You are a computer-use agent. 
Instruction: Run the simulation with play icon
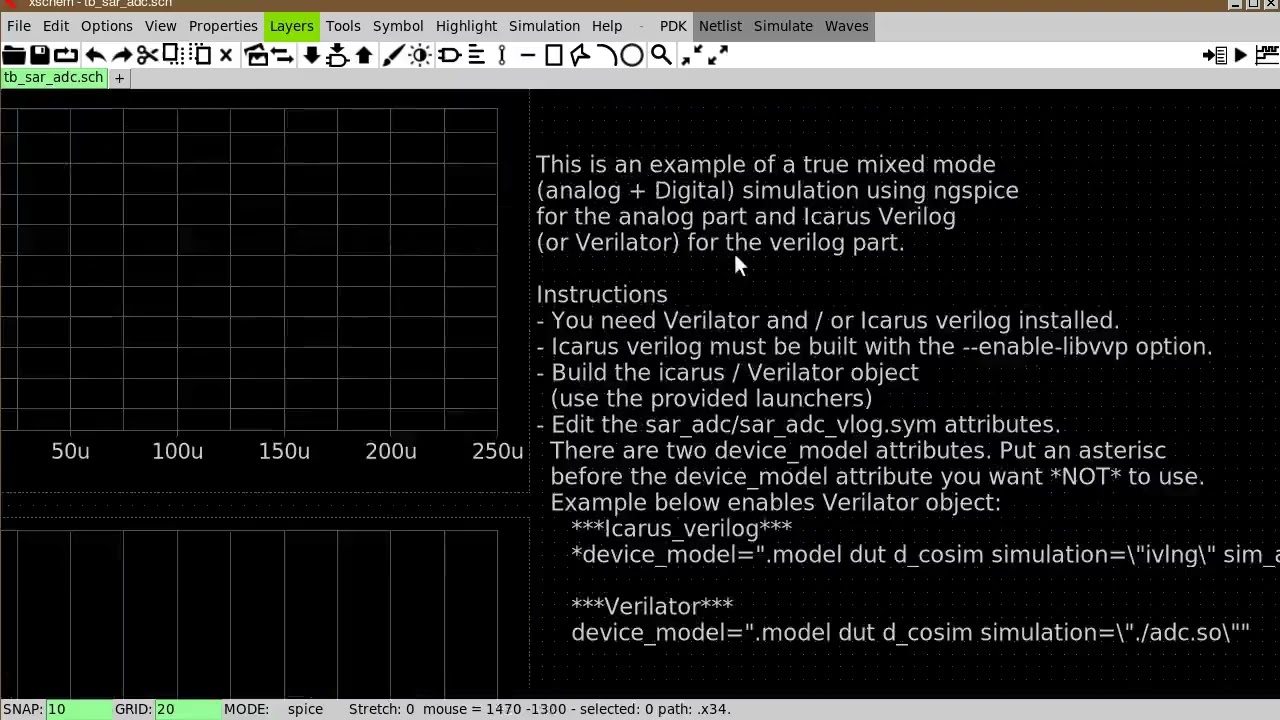1241,55
